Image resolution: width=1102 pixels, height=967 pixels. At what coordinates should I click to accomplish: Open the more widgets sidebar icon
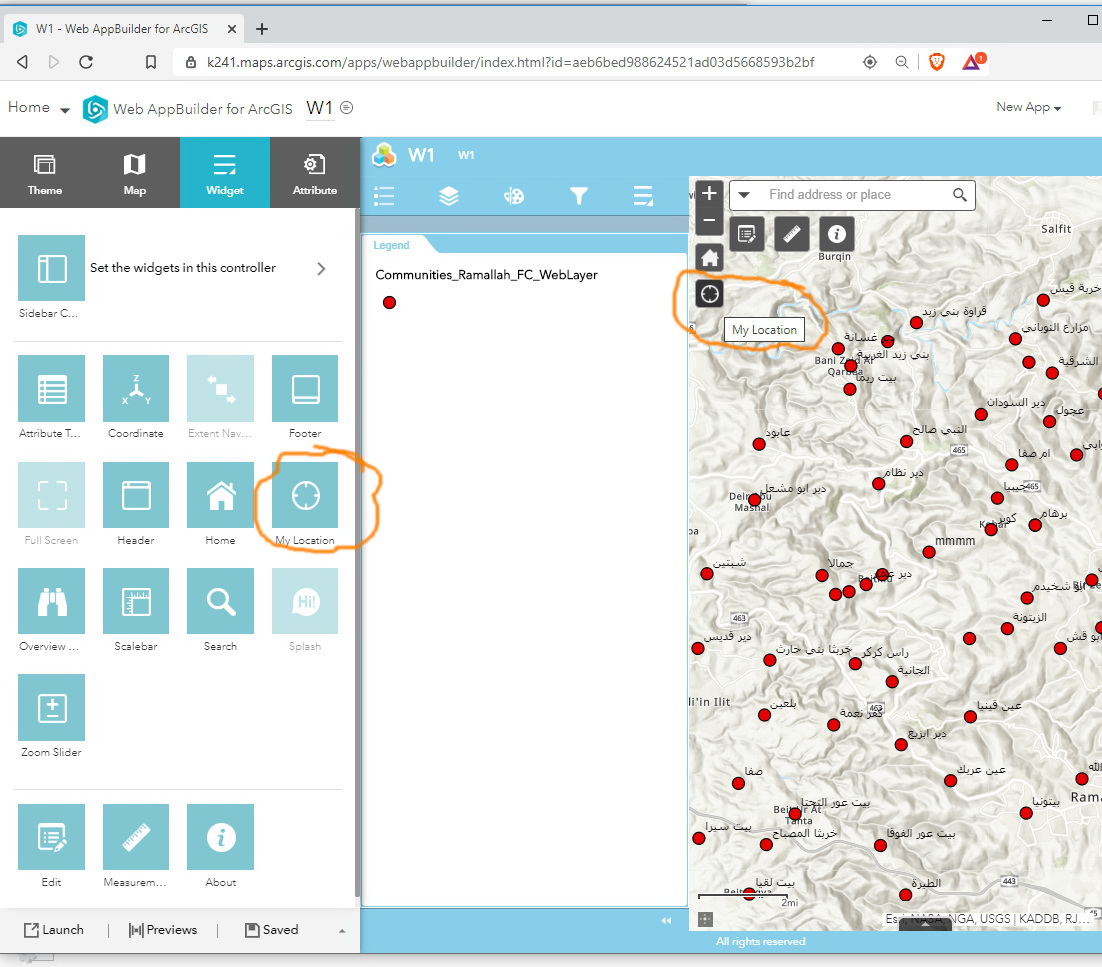tap(643, 196)
